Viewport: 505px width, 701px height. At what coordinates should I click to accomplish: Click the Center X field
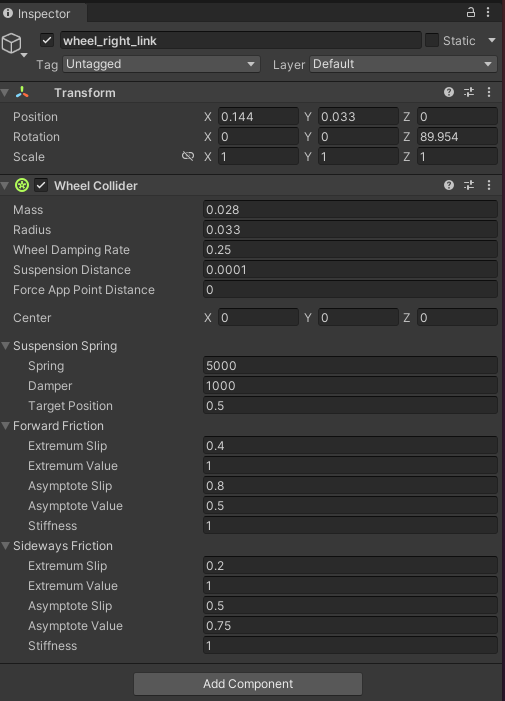[x=258, y=317]
